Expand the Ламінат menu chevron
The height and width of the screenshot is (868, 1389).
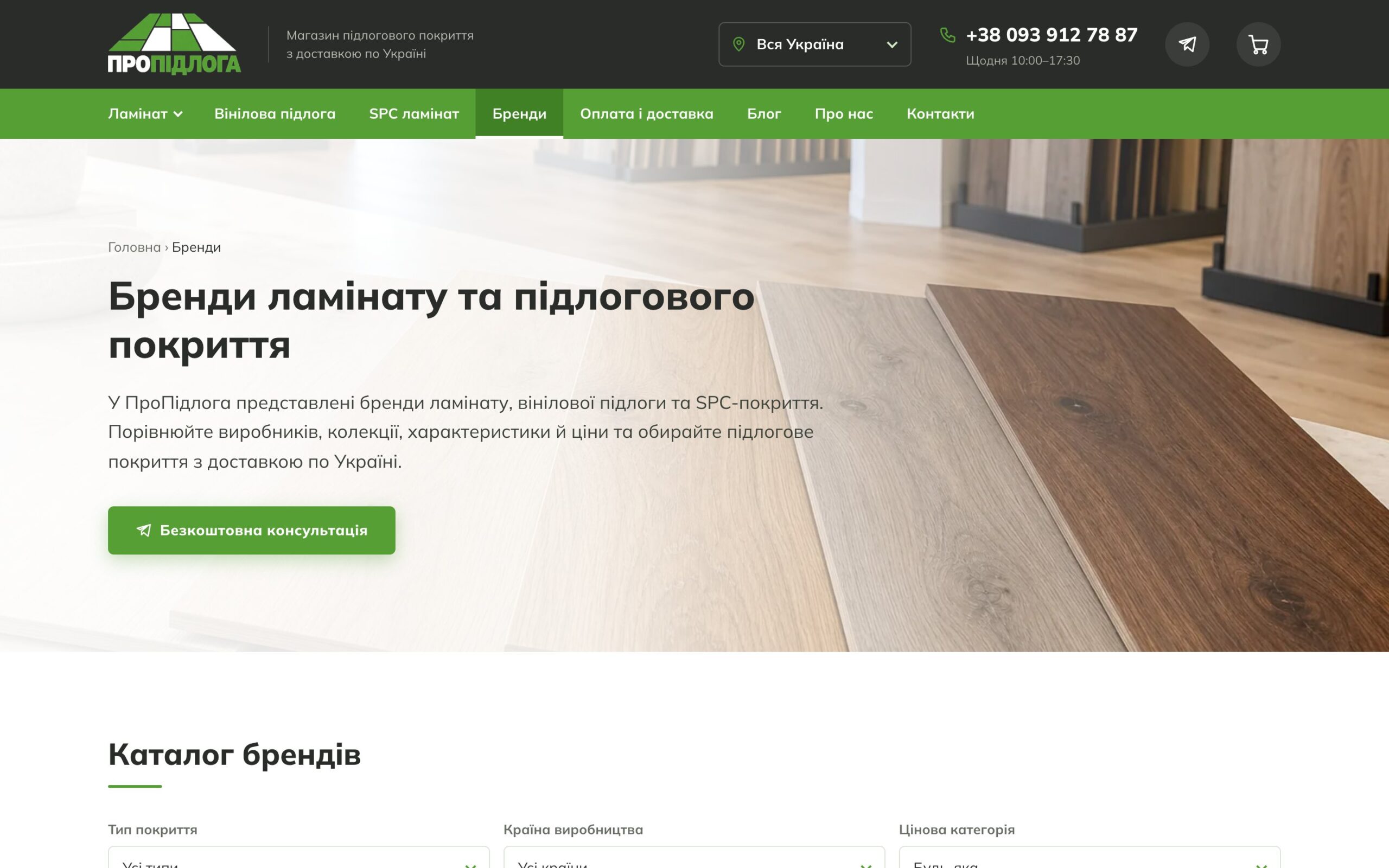[x=178, y=114]
